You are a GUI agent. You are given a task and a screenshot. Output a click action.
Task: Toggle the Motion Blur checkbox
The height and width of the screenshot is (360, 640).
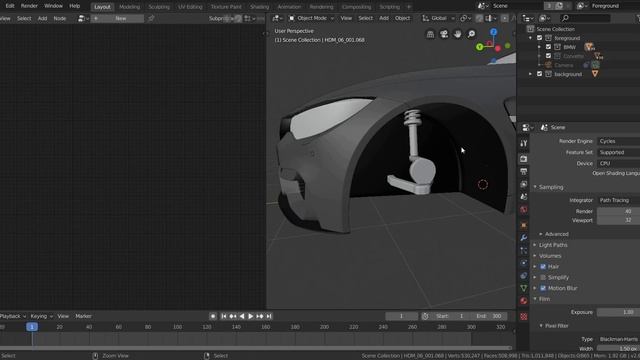[543, 288]
